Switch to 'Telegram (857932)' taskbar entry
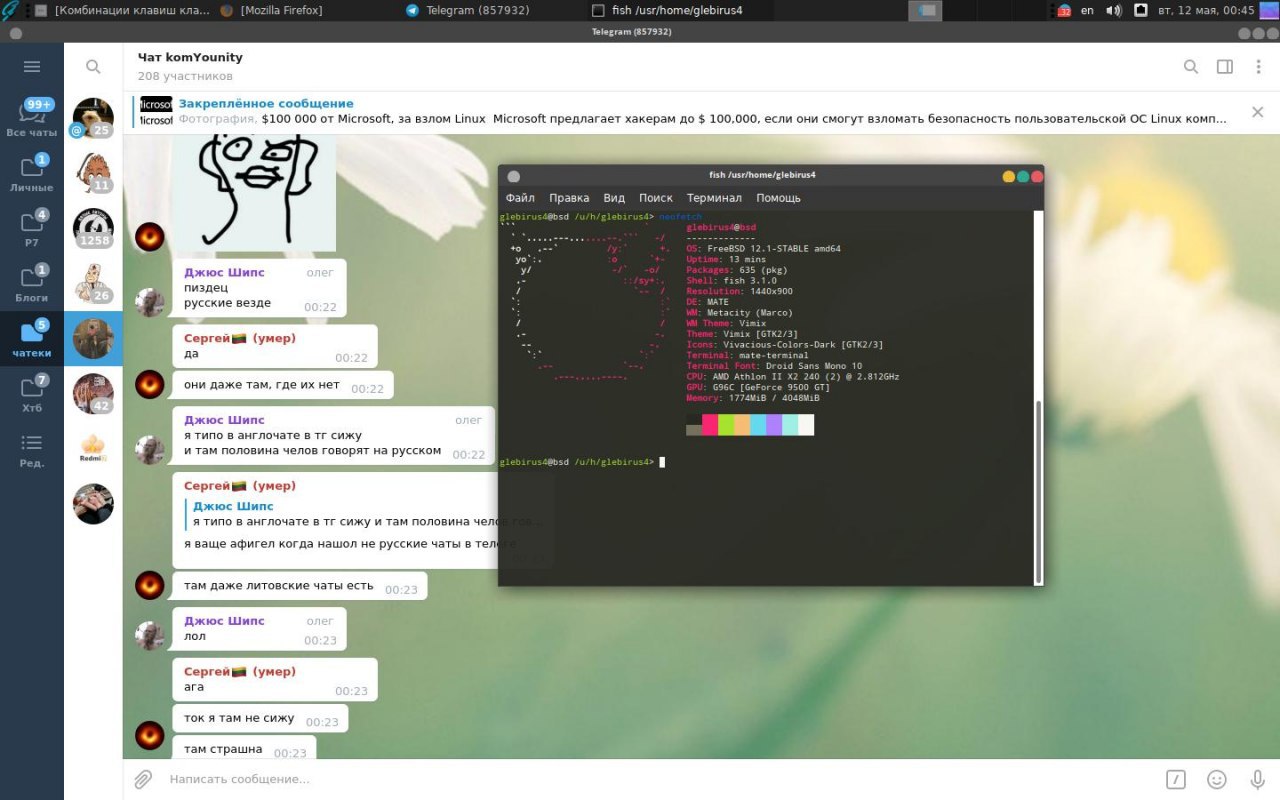Image resolution: width=1280 pixels, height=800 pixels. coord(467,10)
